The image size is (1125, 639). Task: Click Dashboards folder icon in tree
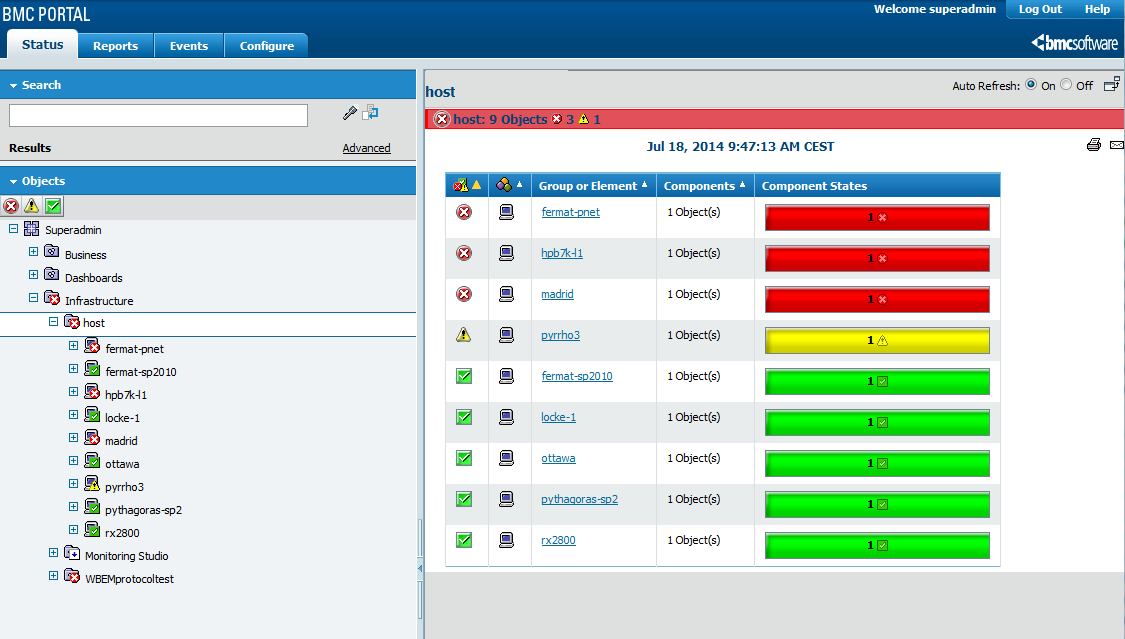point(52,275)
